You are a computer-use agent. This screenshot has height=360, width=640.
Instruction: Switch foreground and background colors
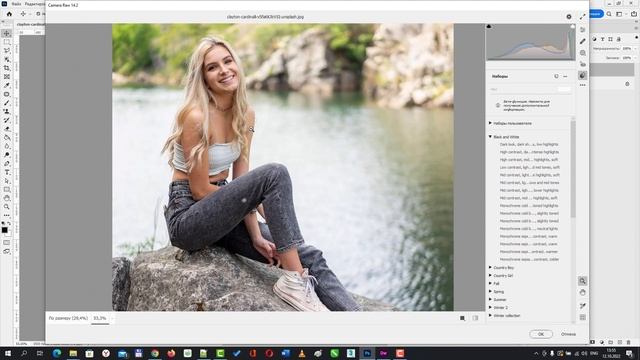(9, 224)
